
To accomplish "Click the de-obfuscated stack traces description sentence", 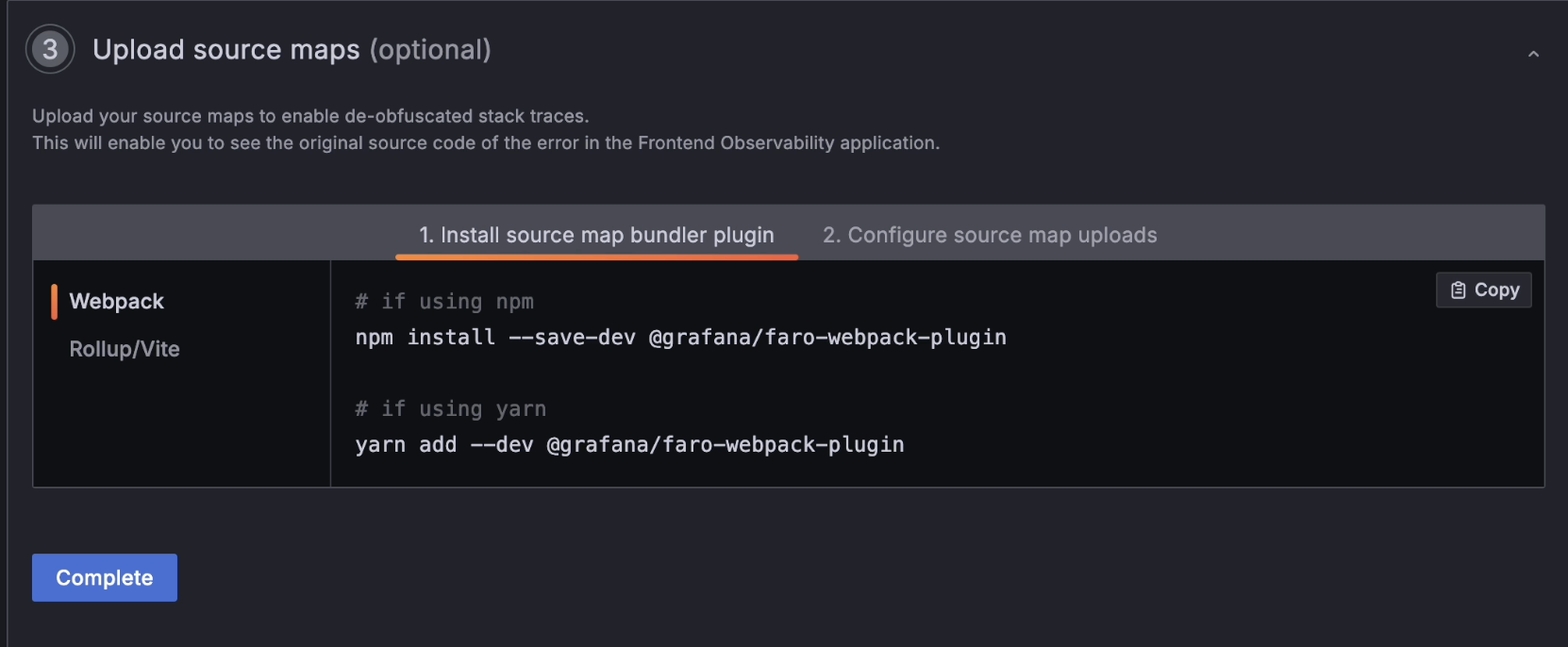I will [x=310, y=116].
